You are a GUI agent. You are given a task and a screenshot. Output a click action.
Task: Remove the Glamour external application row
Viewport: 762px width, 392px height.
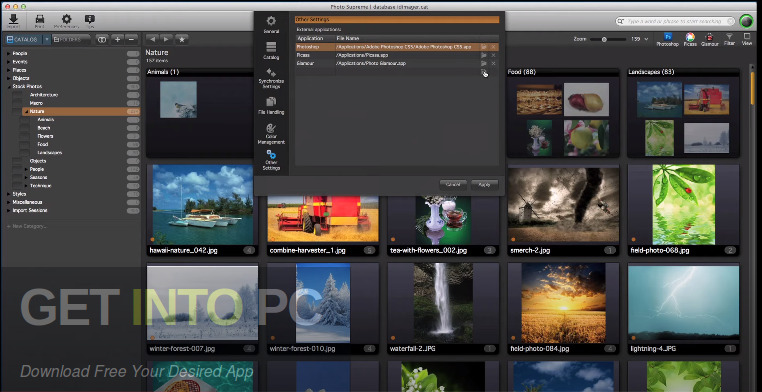(x=493, y=63)
